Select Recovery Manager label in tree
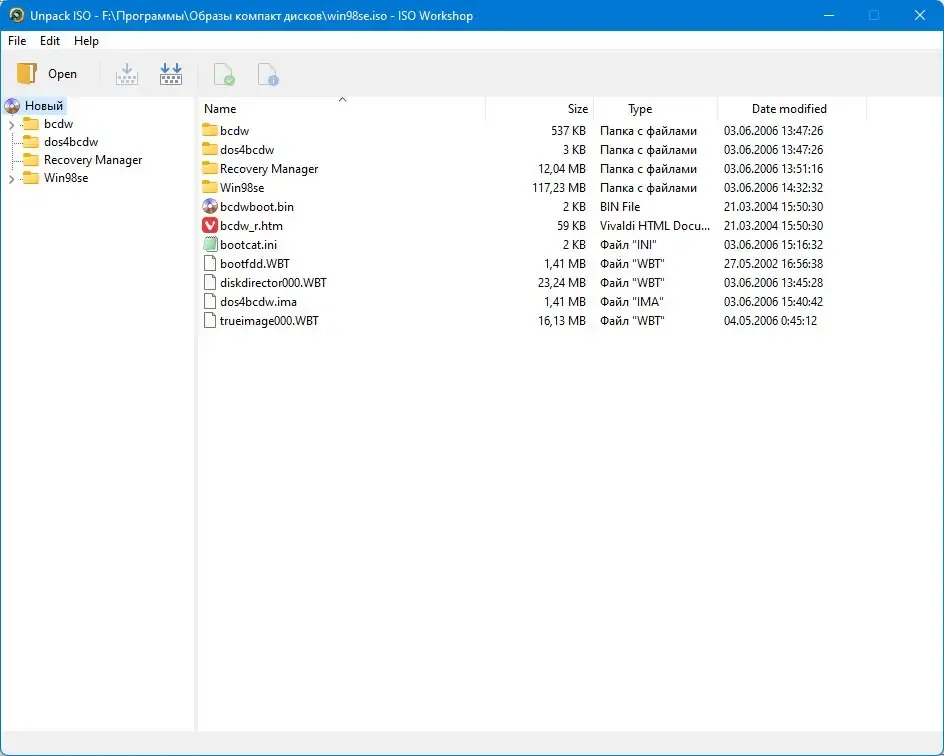The image size is (944, 756). click(93, 160)
